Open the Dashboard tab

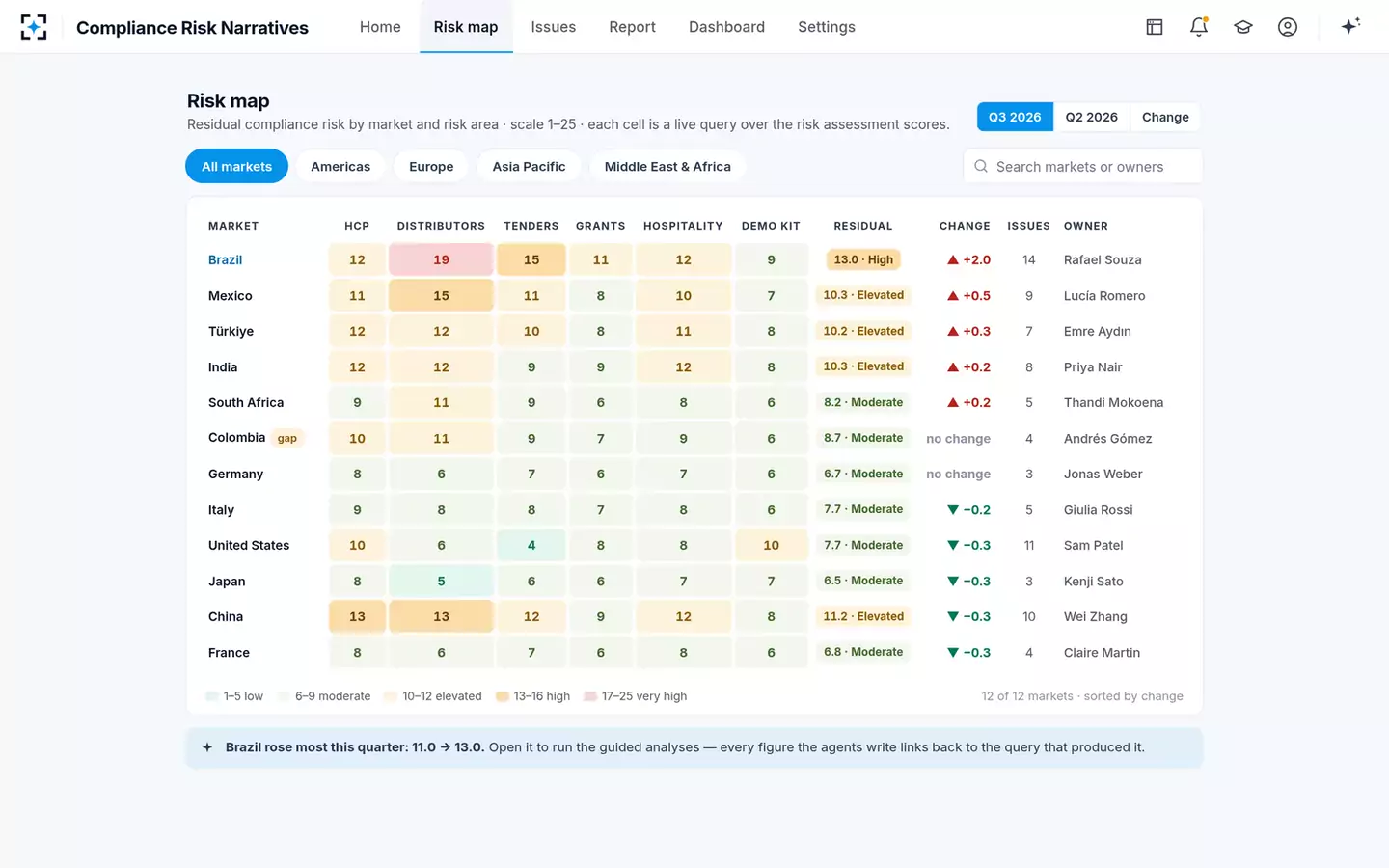coord(726,27)
